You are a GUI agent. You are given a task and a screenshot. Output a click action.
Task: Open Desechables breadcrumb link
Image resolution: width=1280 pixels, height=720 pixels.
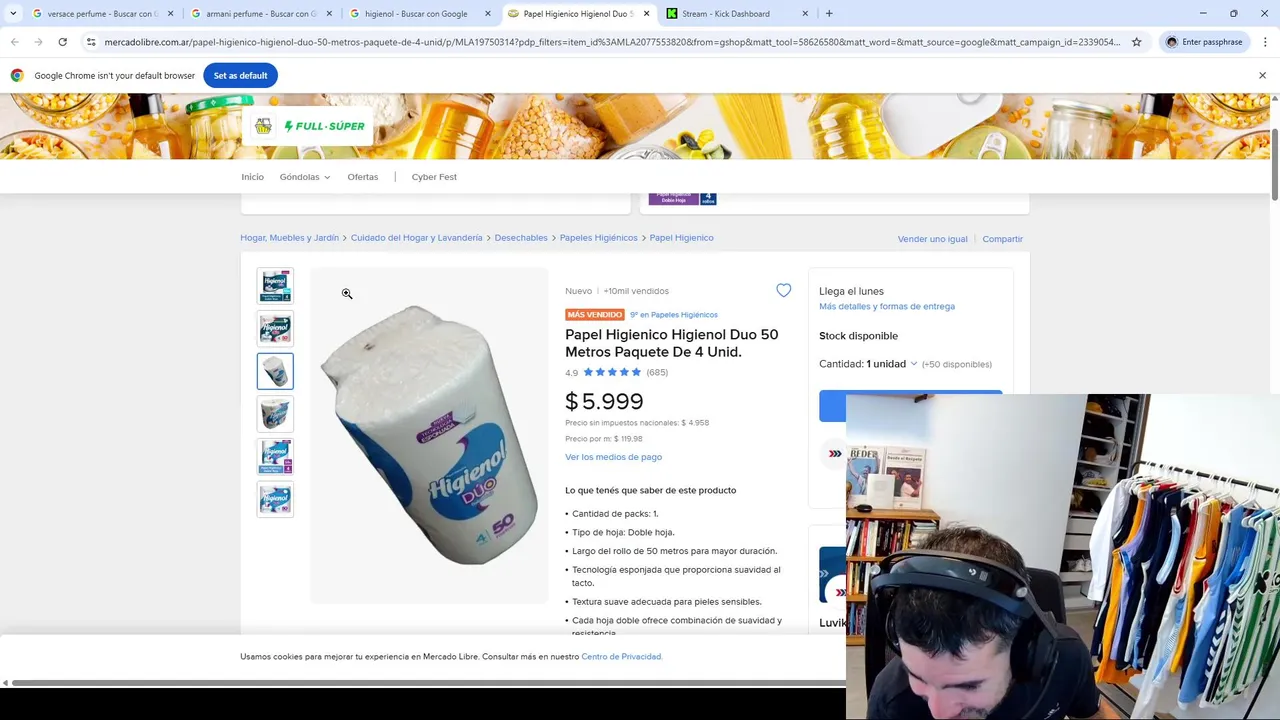pyautogui.click(x=521, y=238)
